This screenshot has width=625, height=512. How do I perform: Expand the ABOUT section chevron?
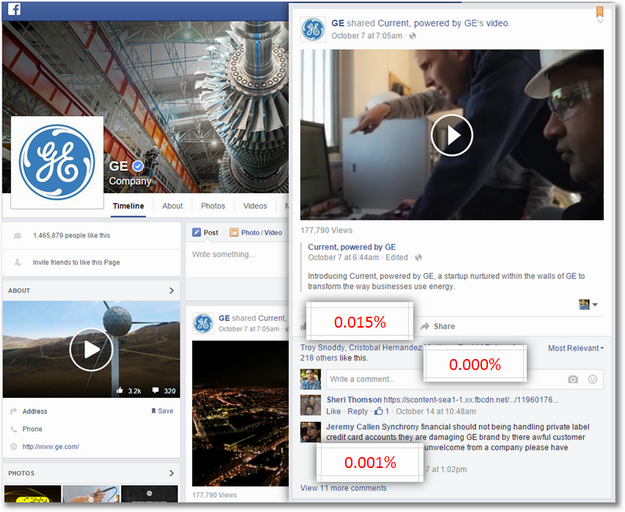pyautogui.click(x=171, y=290)
